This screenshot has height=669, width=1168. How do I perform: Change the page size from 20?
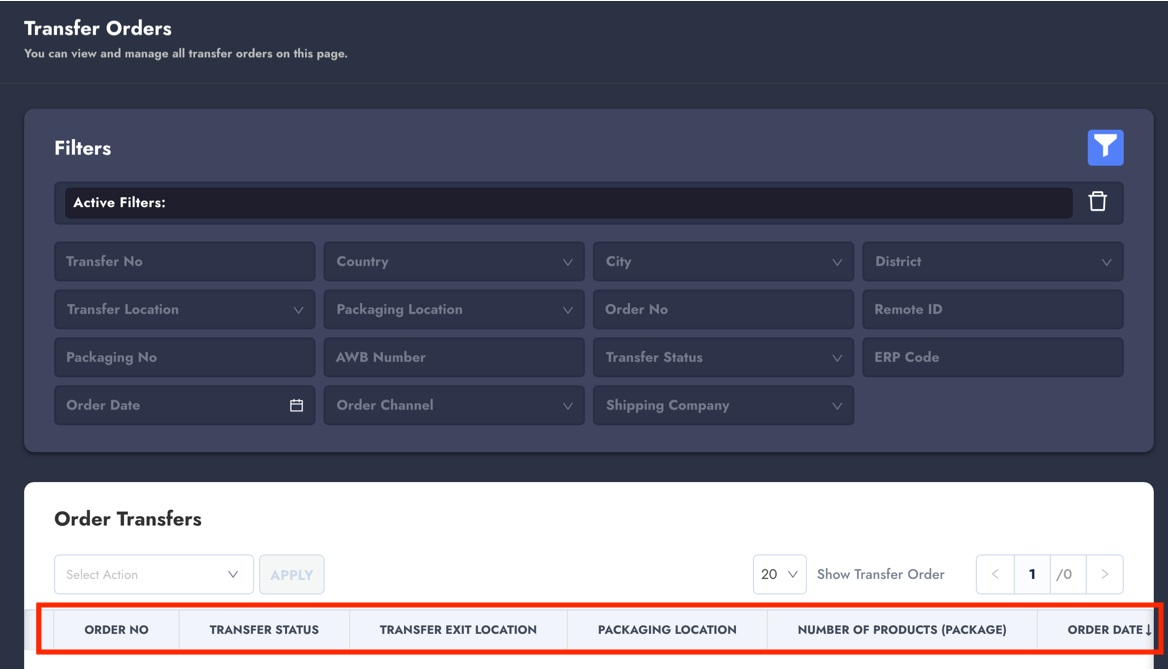779,574
